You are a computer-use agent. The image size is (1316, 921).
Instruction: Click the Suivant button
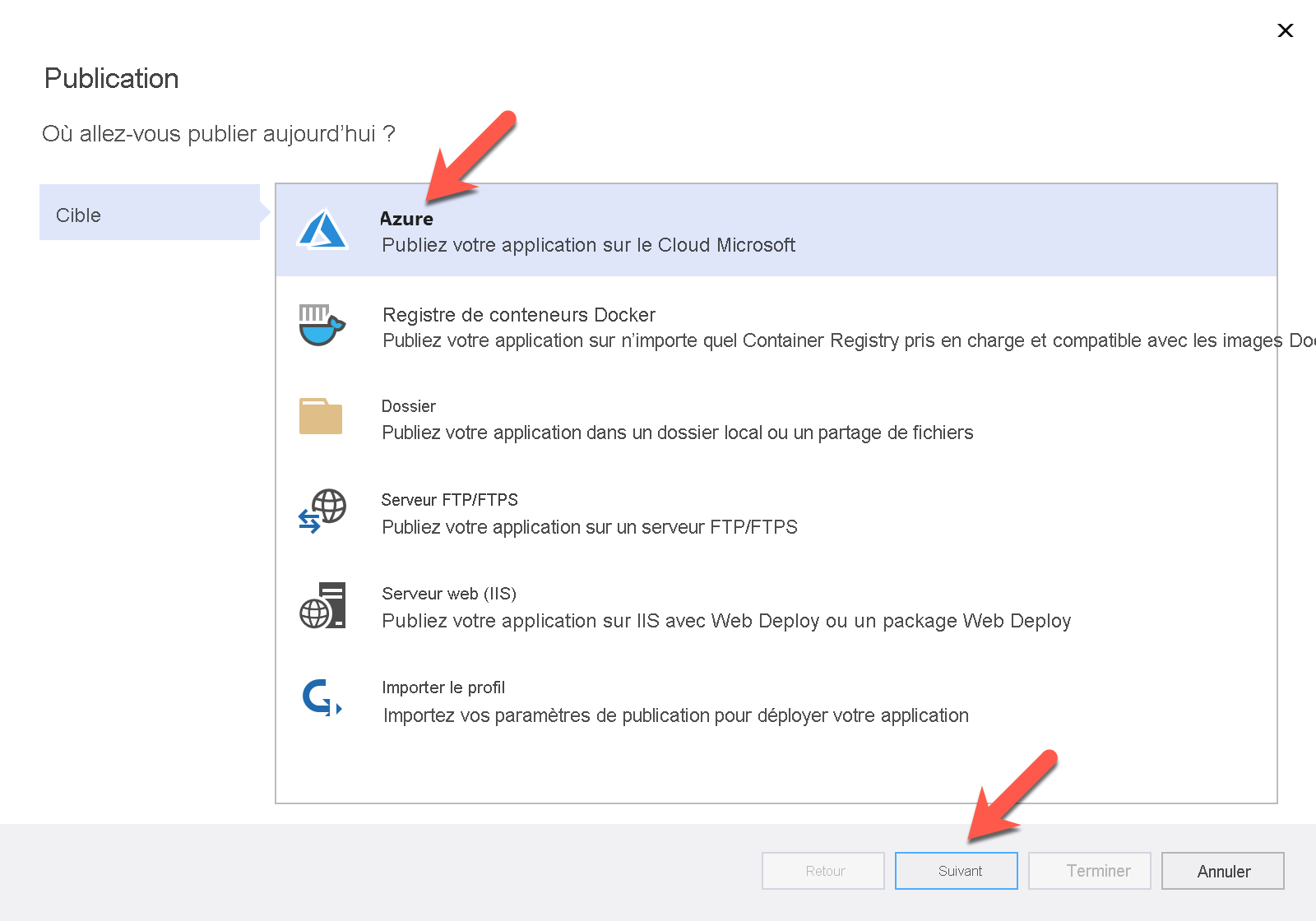(957, 871)
